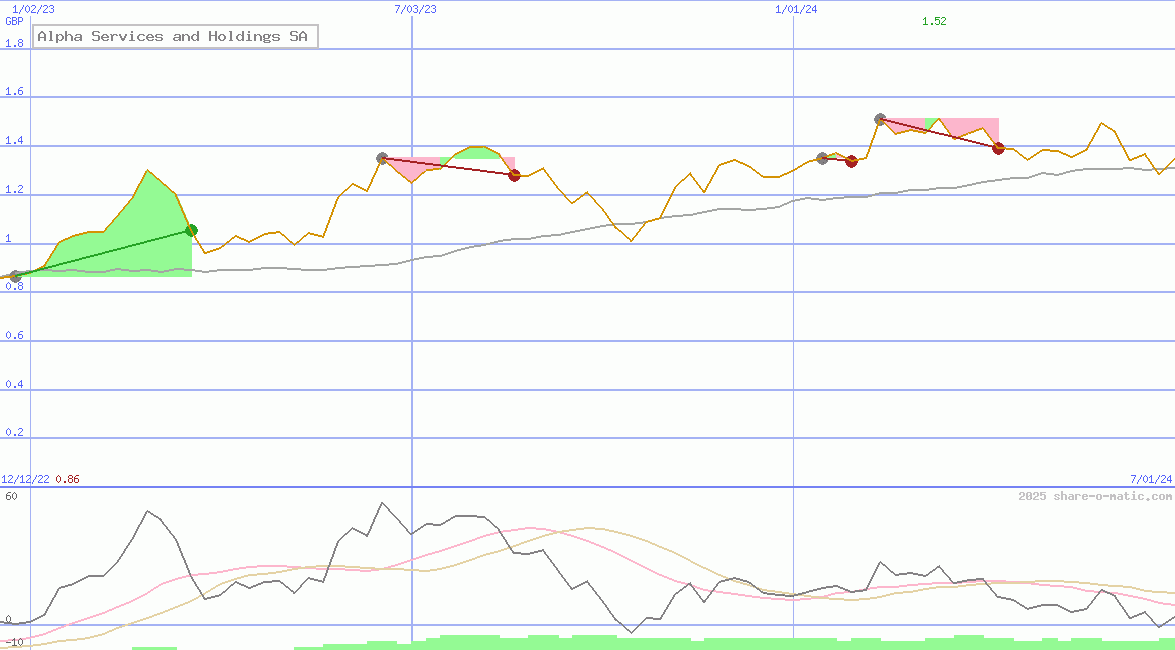
Task: Select the grey marker starting the first red trade line
Action: [x=382, y=158]
